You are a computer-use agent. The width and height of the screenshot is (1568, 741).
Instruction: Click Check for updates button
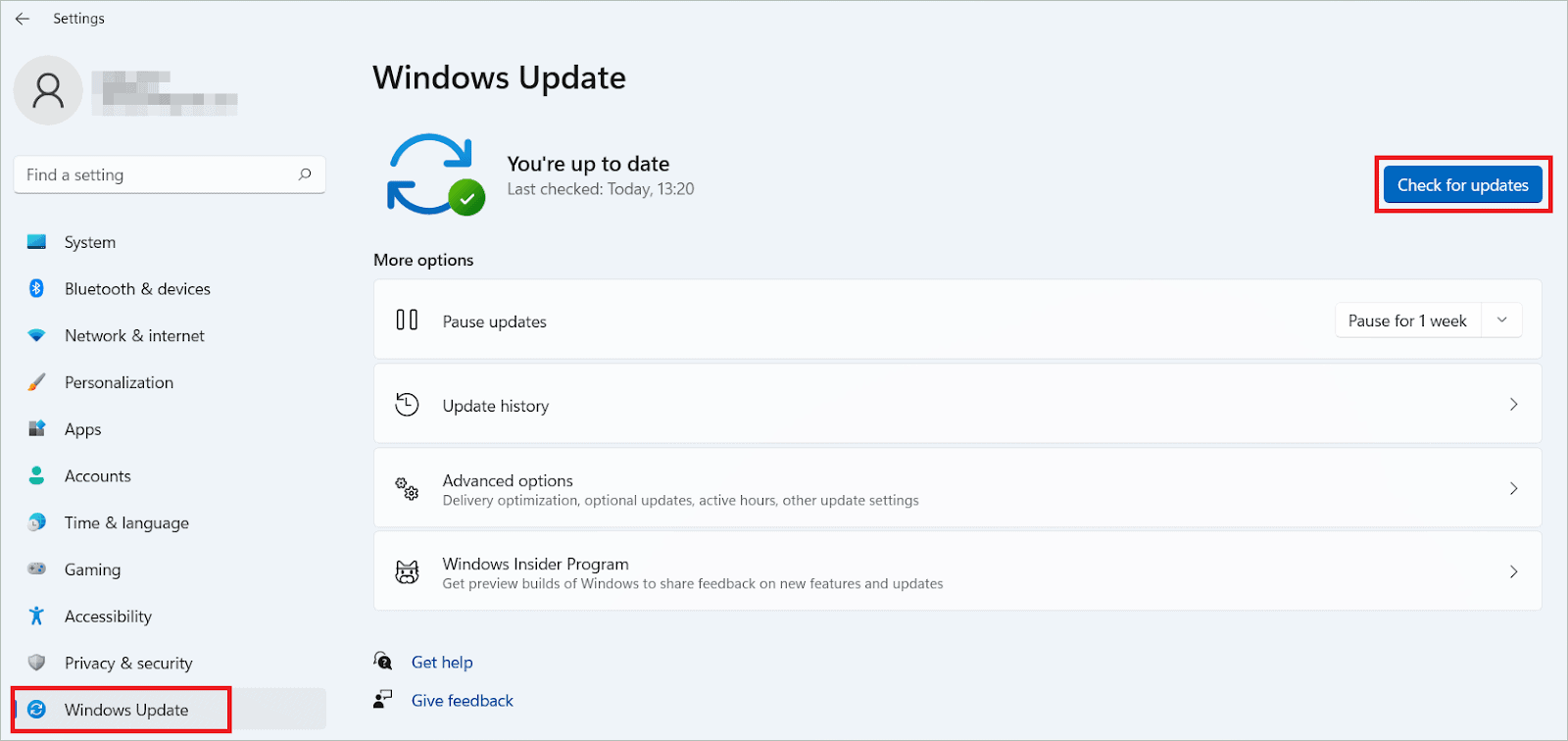[x=1462, y=184]
